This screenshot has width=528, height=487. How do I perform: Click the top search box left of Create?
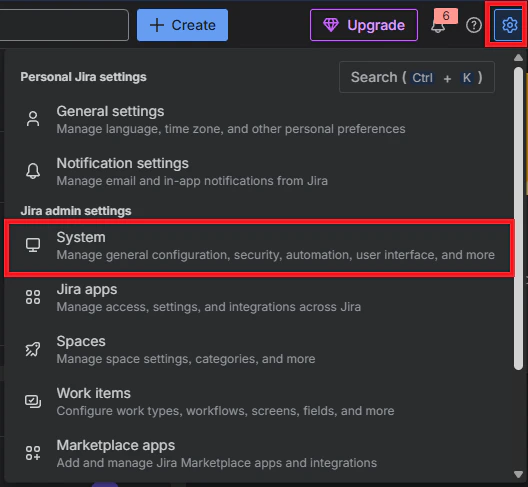64,25
